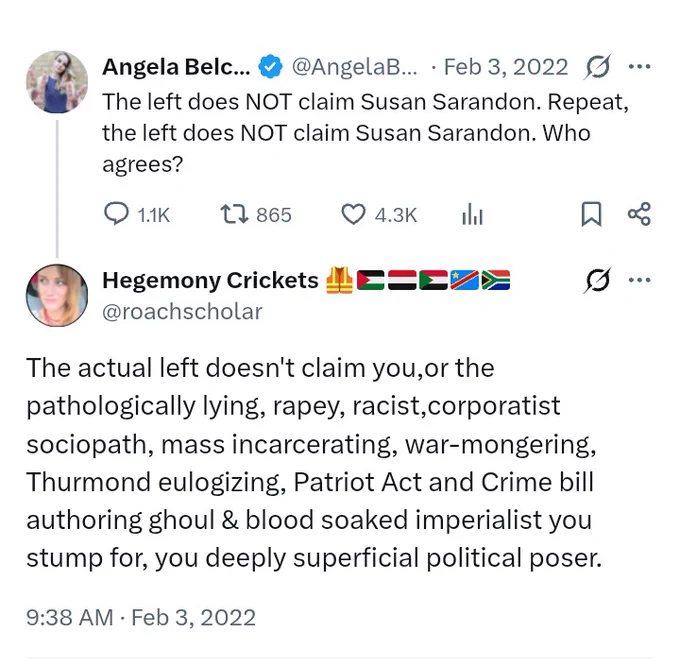Click the blue verified badge next to Angela
The width and height of the screenshot is (680, 666).
[x=271, y=67]
